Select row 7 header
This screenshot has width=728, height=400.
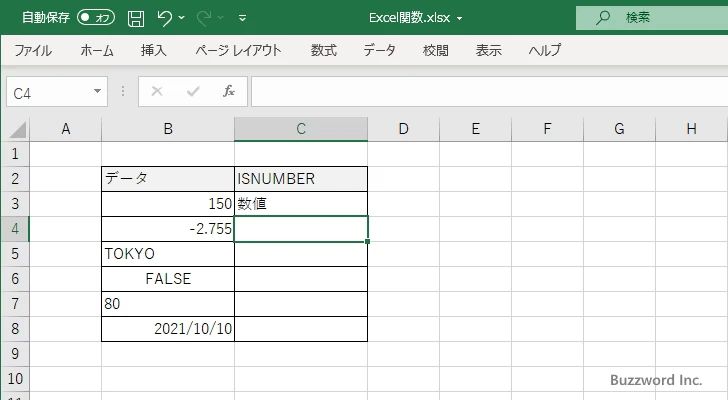[15, 304]
